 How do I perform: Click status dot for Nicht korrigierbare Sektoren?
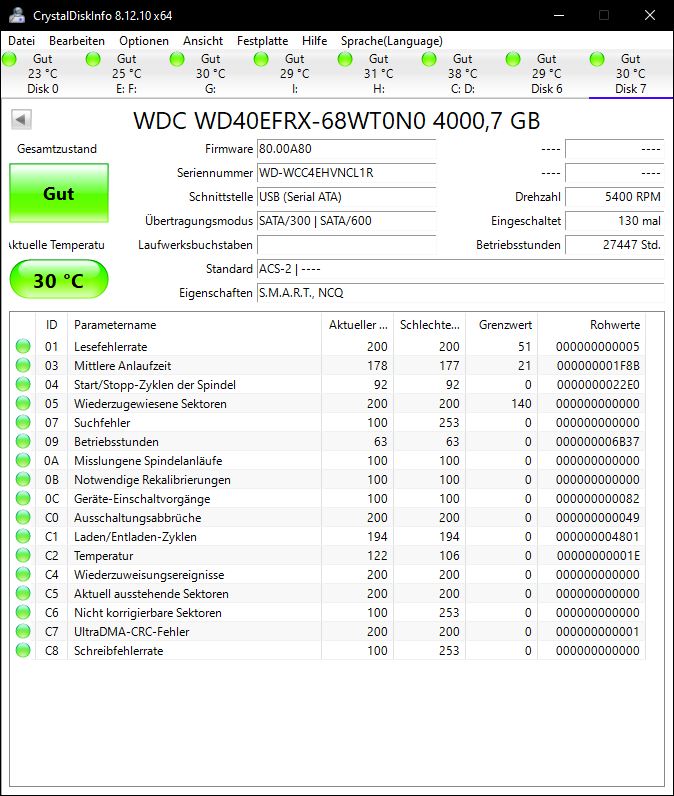[23, 612]
